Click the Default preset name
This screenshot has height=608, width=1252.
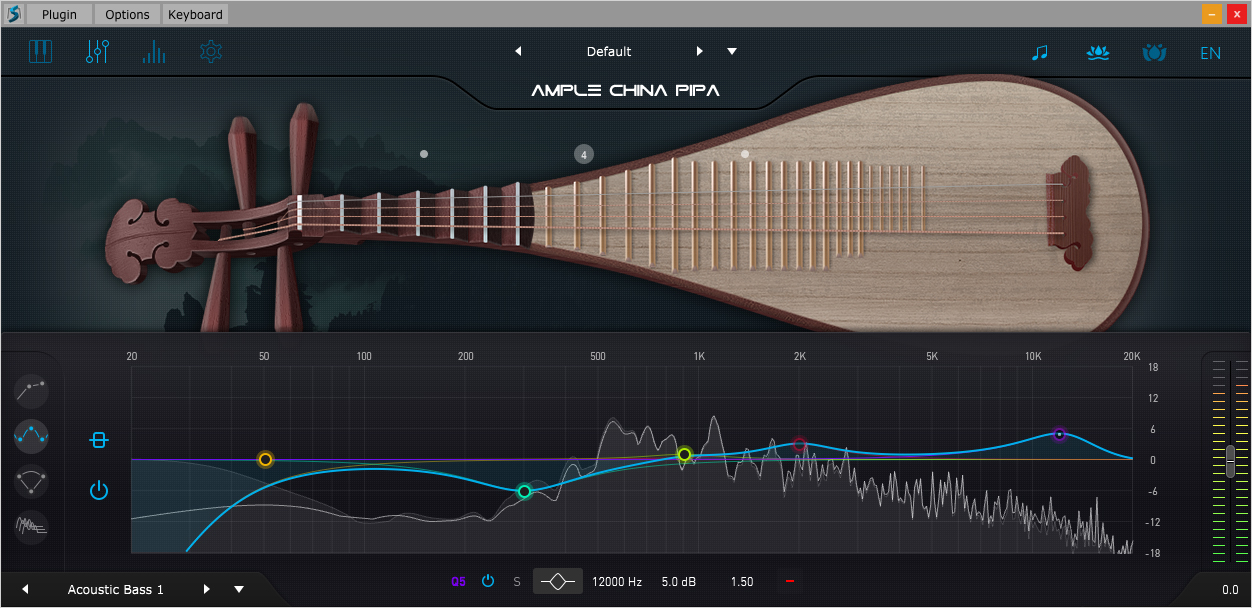609,51
